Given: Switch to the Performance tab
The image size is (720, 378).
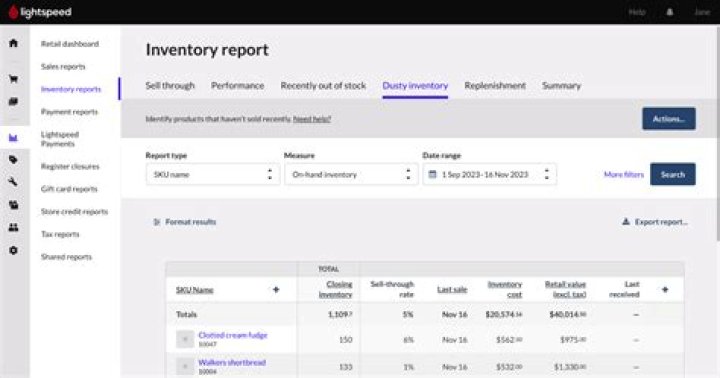Looking at the screenshot, I should [x=237, y=86].
